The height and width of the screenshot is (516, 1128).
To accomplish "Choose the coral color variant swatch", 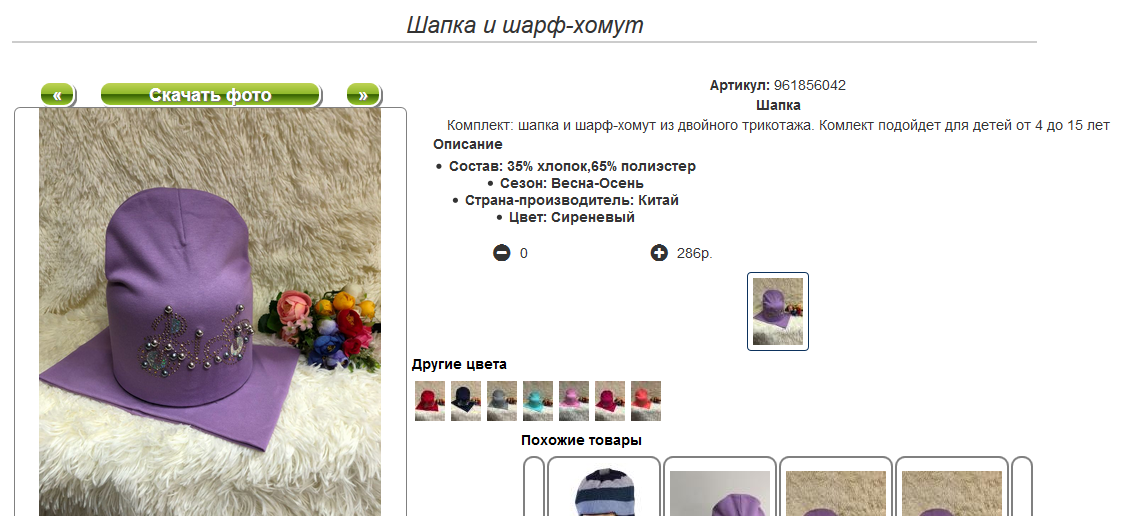I will point(646,401).
